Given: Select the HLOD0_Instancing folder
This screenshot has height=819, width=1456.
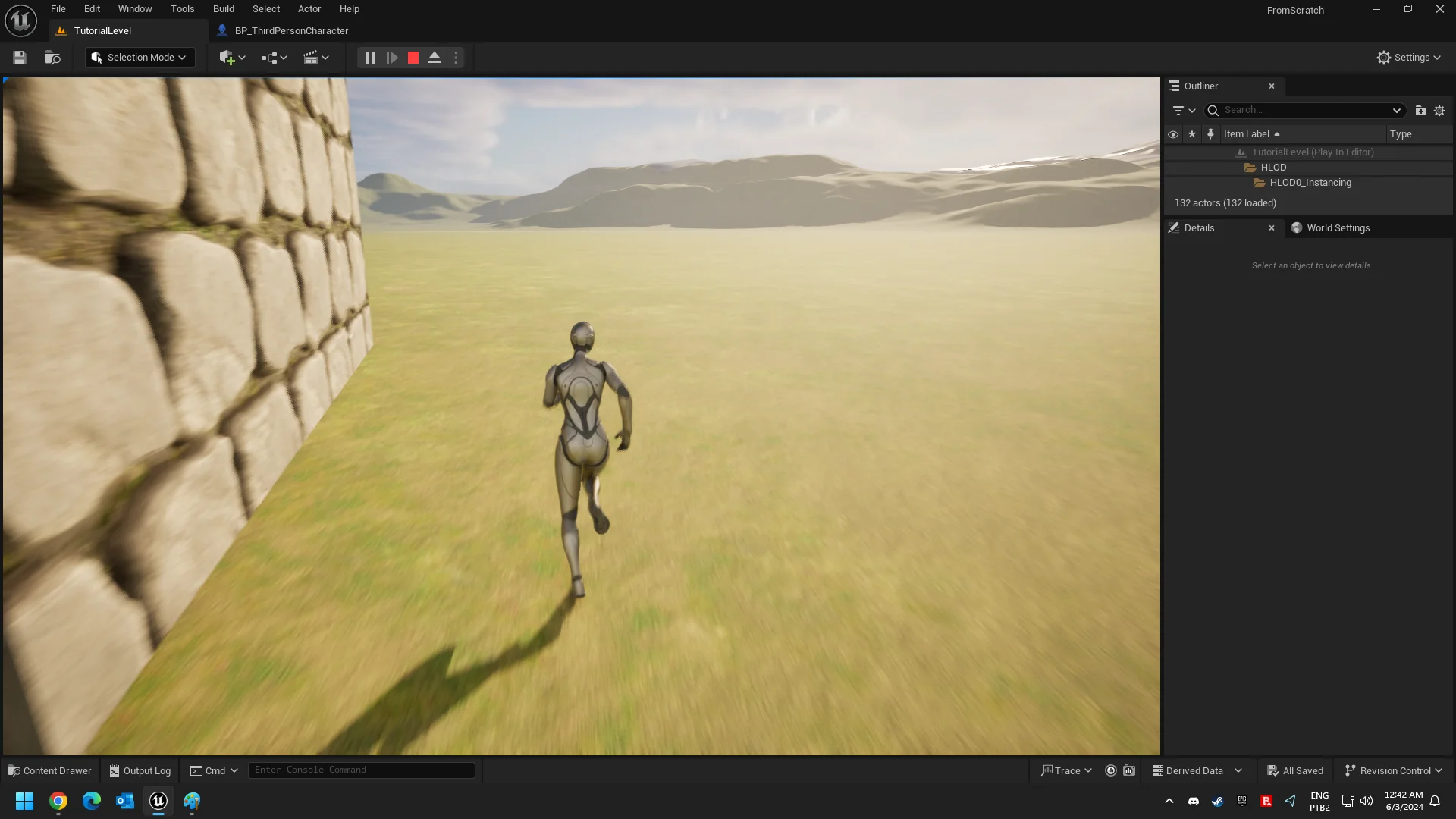Looking at the screenshot, I should click(1308, 183).
